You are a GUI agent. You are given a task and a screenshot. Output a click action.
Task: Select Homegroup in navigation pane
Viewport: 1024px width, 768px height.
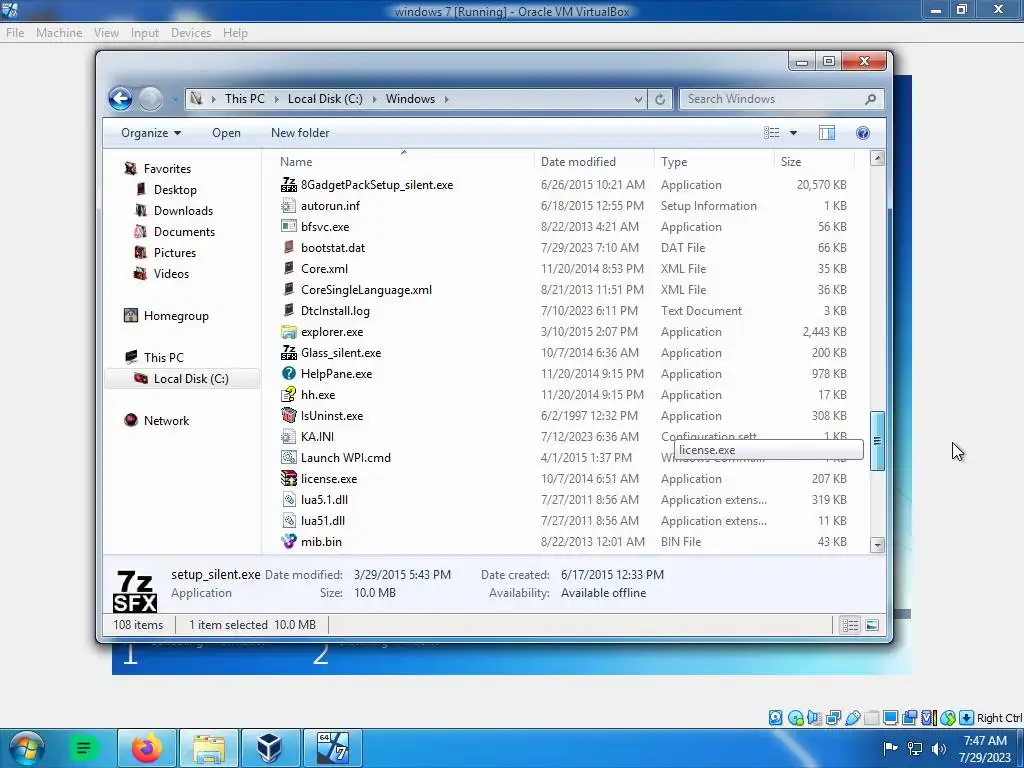click(176, 315)
